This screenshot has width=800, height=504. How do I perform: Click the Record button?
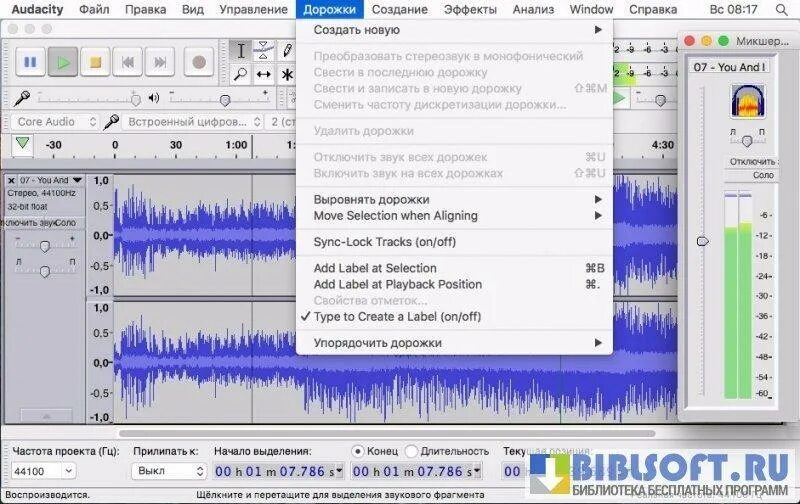point(199,62)
